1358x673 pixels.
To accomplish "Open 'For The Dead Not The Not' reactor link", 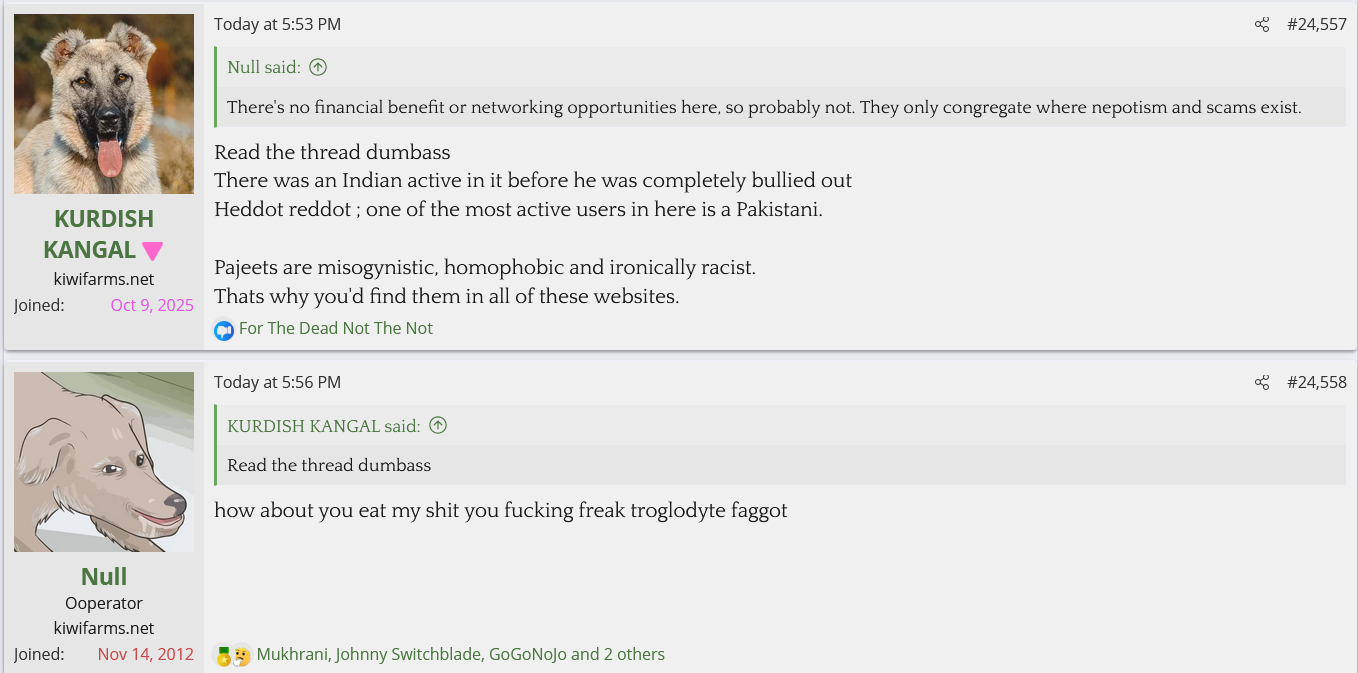I will click(336, 329).
